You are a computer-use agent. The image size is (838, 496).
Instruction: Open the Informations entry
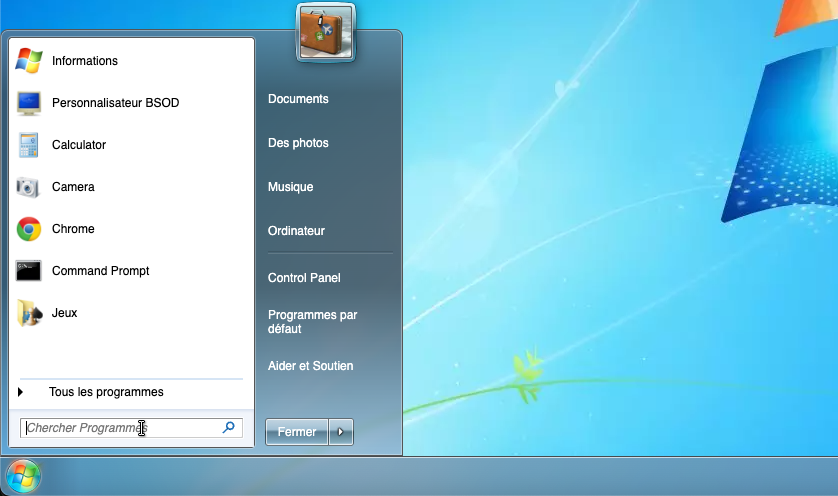tap(84, 61)
